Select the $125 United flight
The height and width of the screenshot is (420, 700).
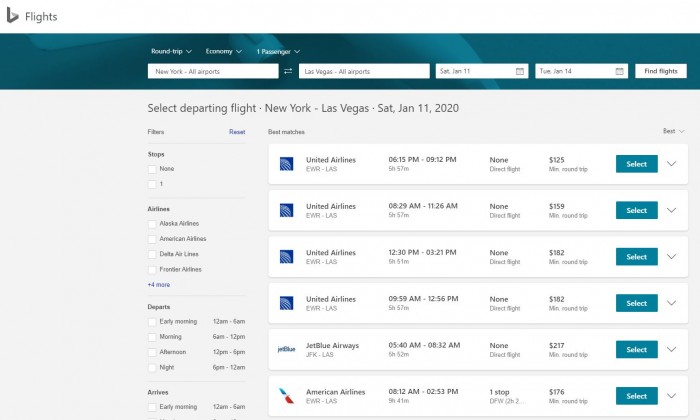(x=637, y=164)
